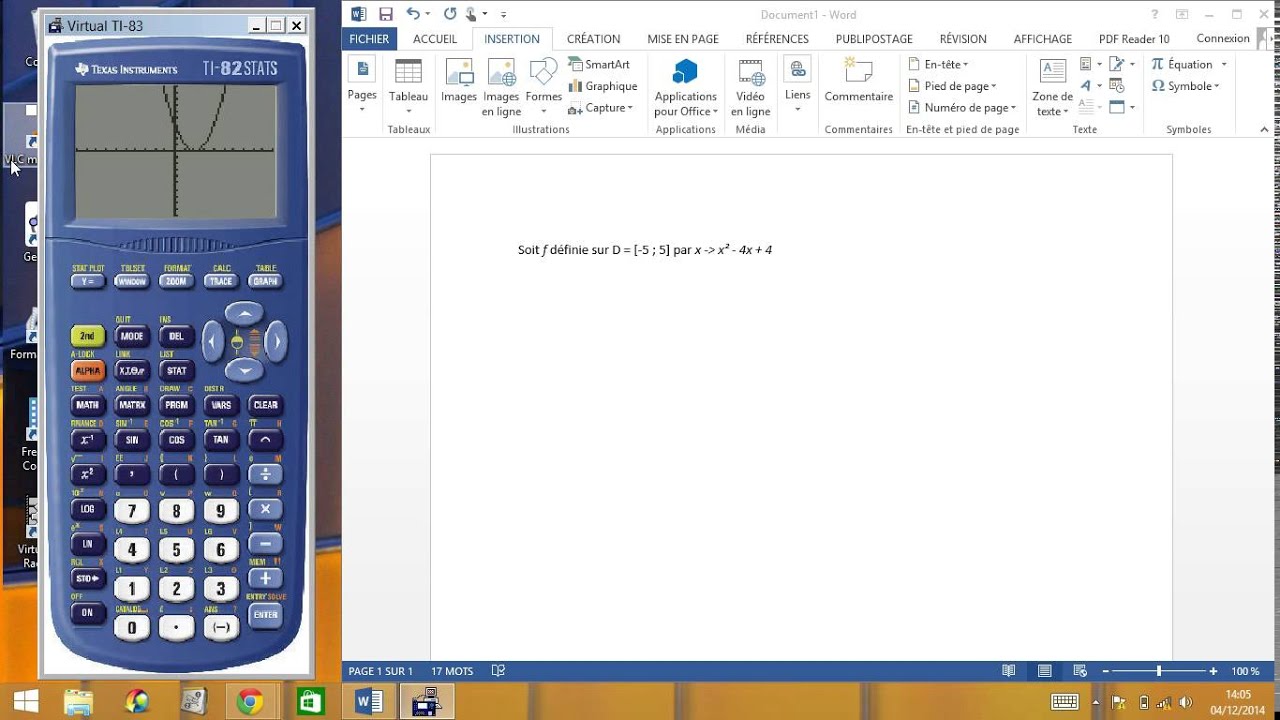Click the calculator CLEAR key
Image resolution: width=1280 pixels, height=720 pixels.
[265, 405]
